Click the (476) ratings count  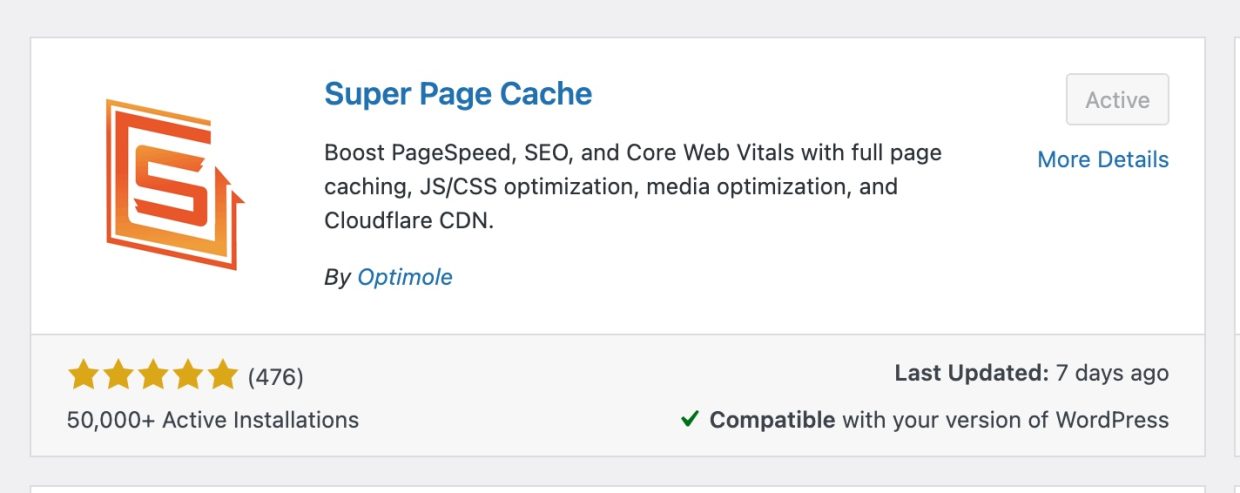(x=275, y=377)
